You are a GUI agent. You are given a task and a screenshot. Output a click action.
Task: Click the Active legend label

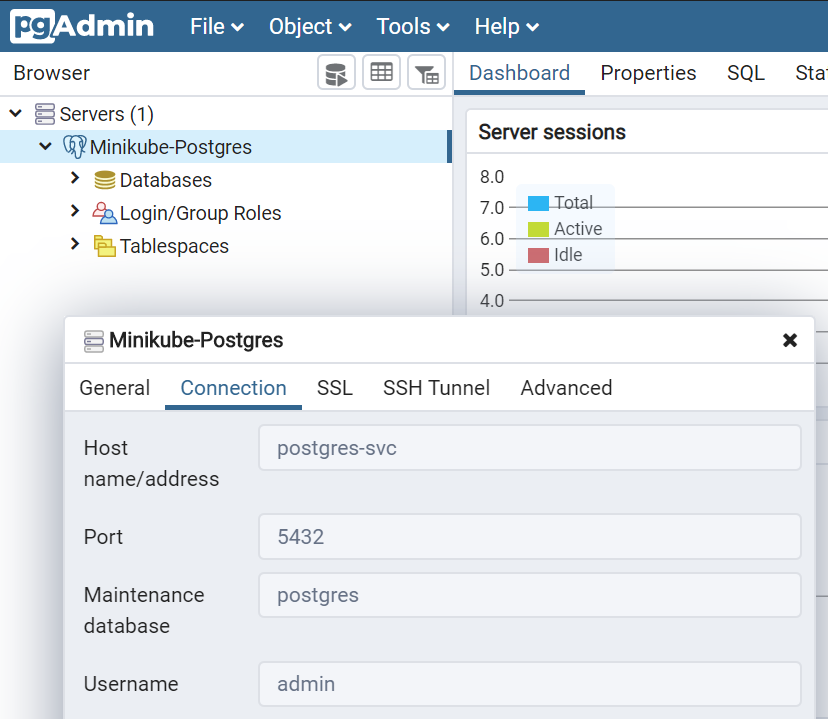pos(578,229)
